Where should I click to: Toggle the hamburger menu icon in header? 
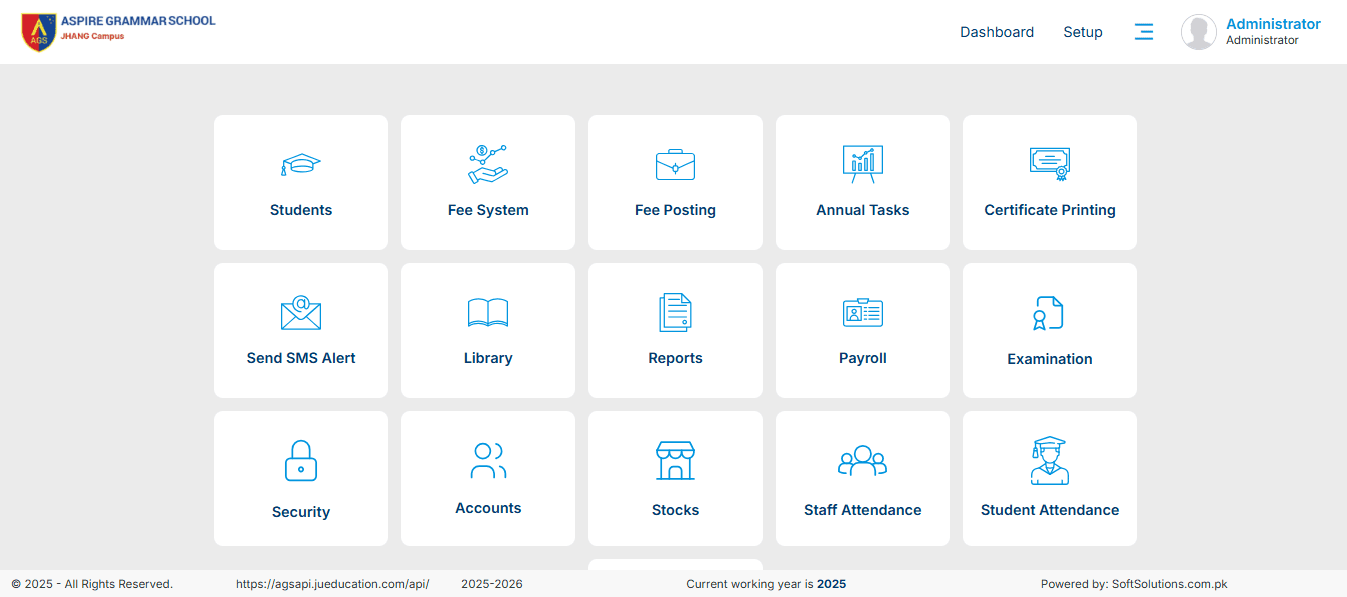[x=1144, y=32]
